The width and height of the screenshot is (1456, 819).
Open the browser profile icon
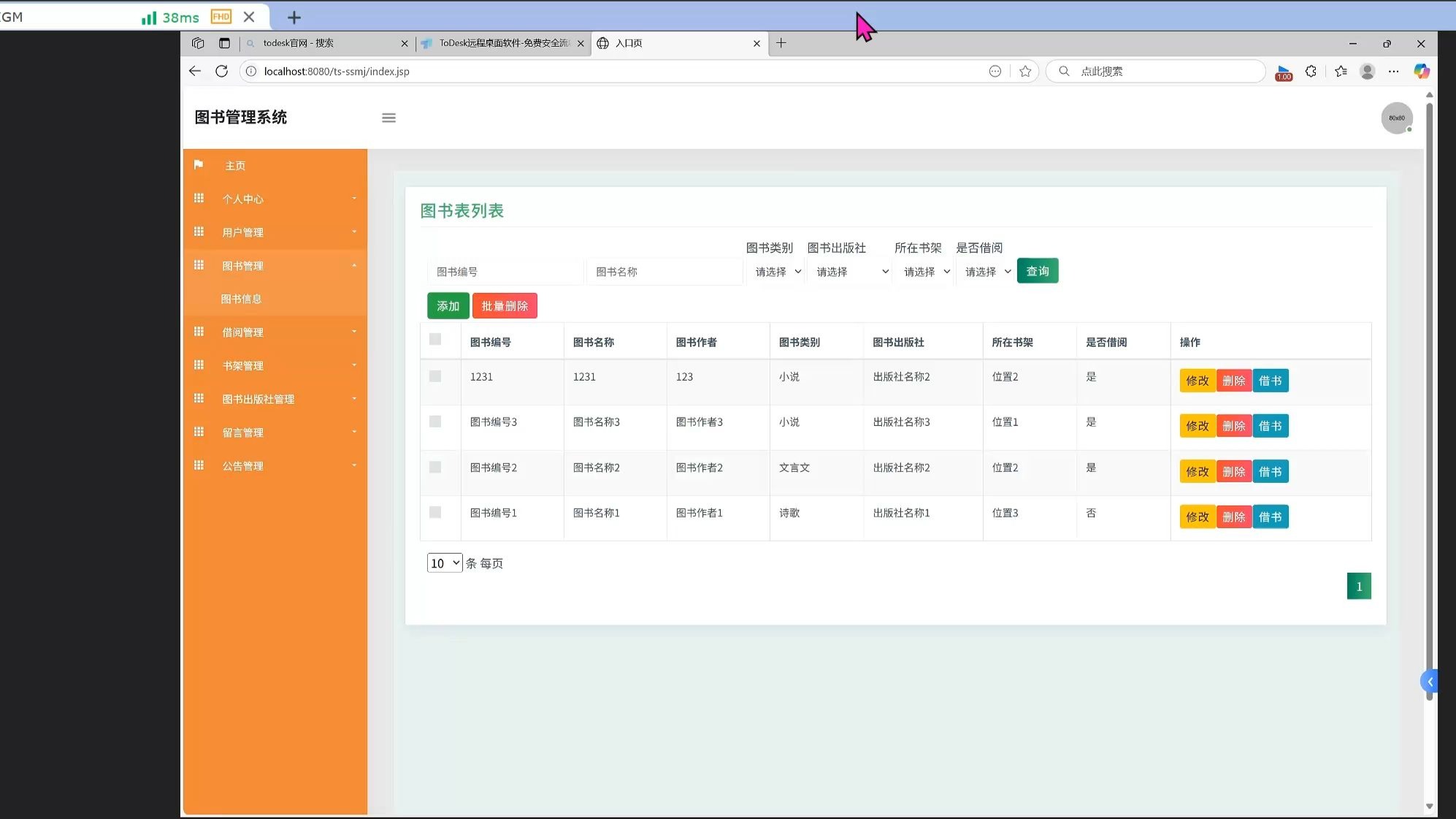point(1367,71)
